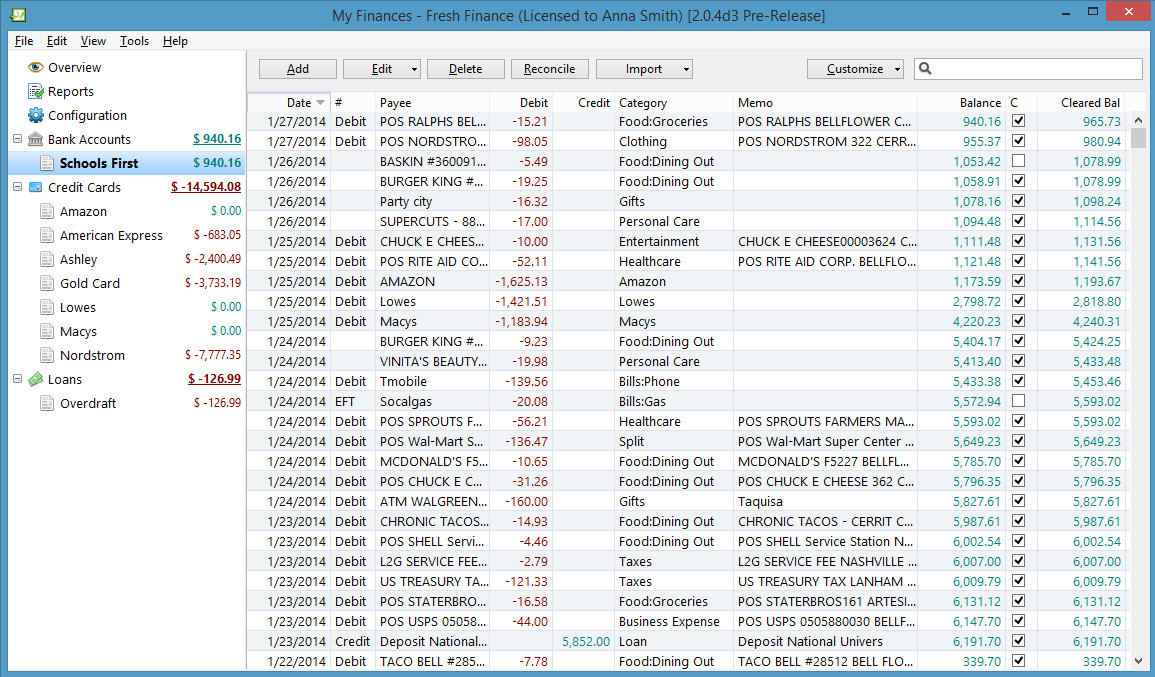Viewport: 1155px width, 677px height.
Task: Click the Reconcile button
Action: tap(550, 69)
